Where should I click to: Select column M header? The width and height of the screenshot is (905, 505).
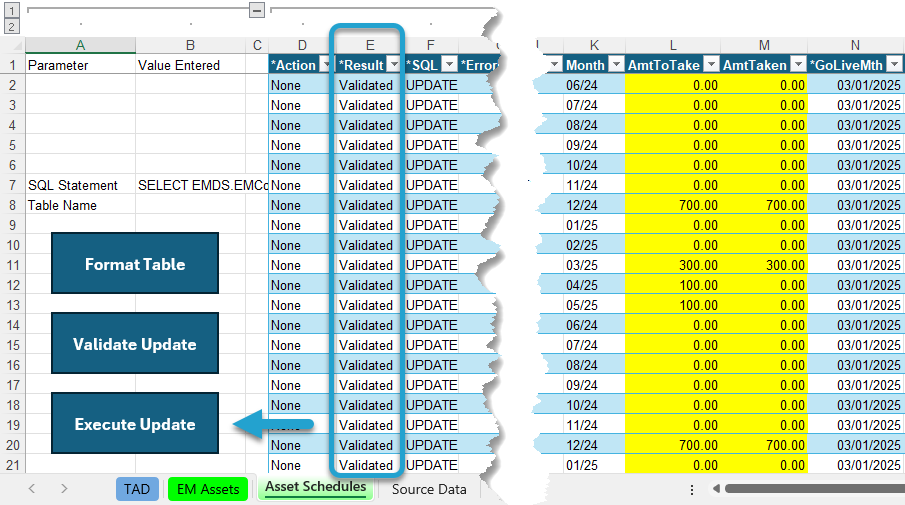[x=764, y=45]
